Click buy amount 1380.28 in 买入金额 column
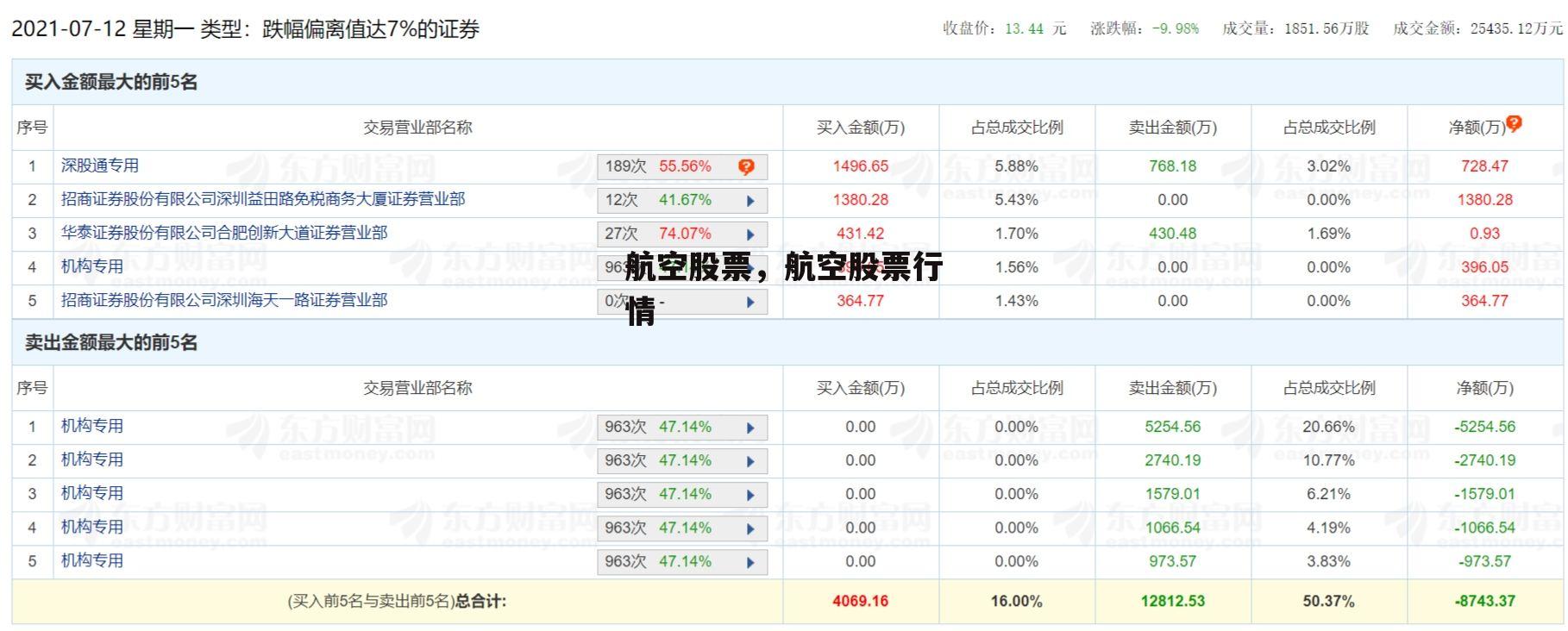 (x=861, y=200)
